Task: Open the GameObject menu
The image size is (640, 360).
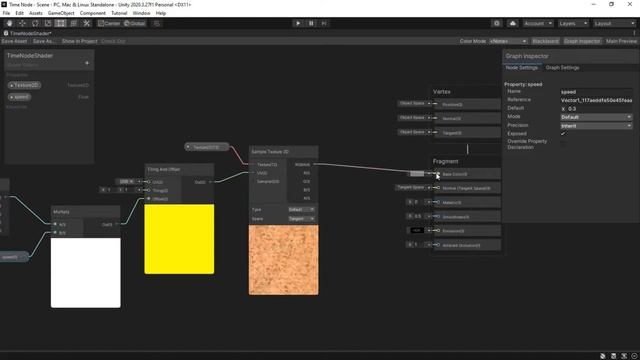Action: coord(61,13)
